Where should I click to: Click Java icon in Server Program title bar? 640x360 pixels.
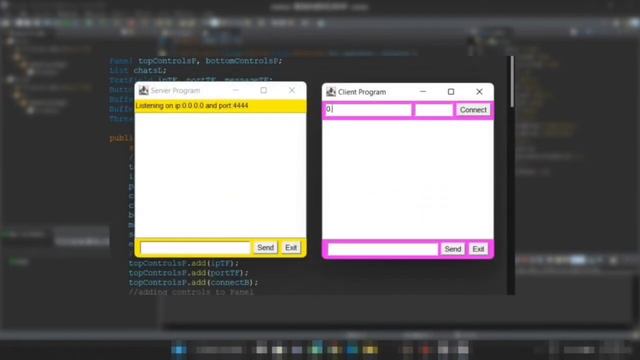[x=143, y=90]
